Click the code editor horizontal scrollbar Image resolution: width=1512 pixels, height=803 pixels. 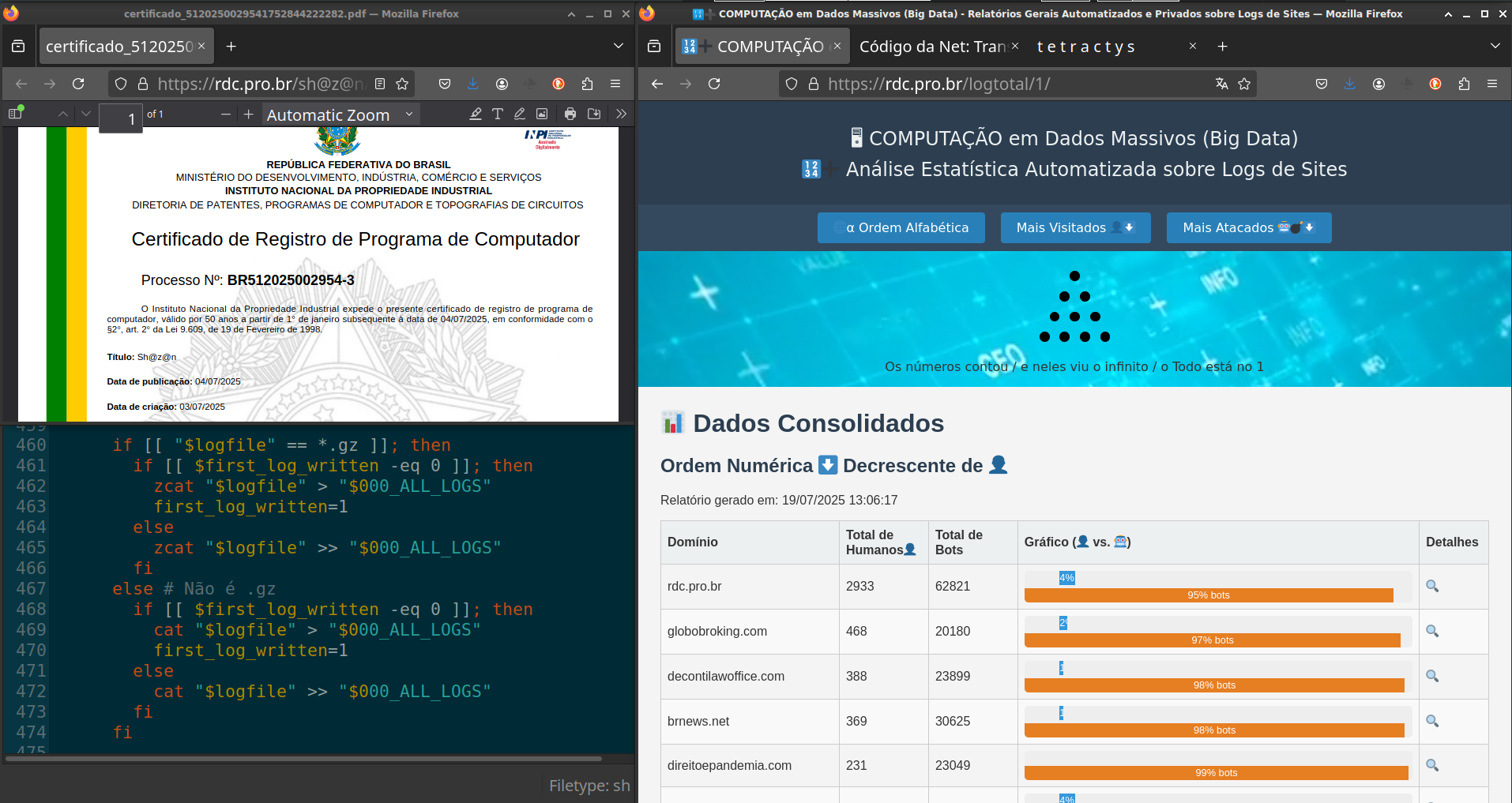pyautogui.click(x=303, y=759)
